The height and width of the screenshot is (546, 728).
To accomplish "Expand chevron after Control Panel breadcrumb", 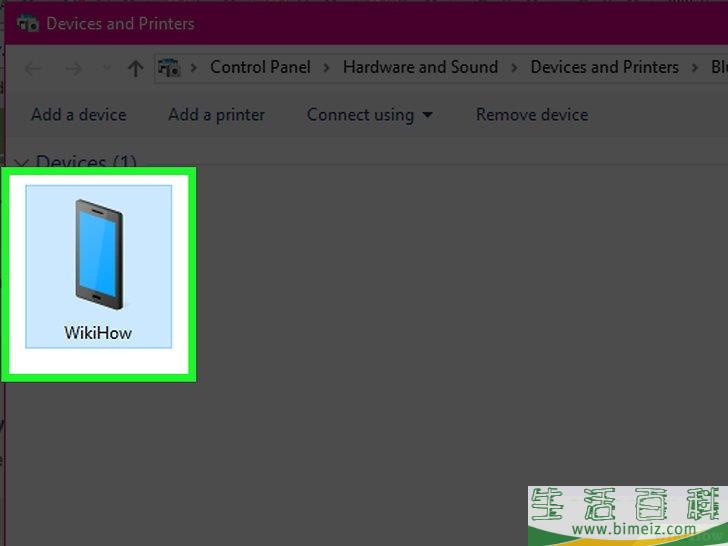I will (327, 68).
